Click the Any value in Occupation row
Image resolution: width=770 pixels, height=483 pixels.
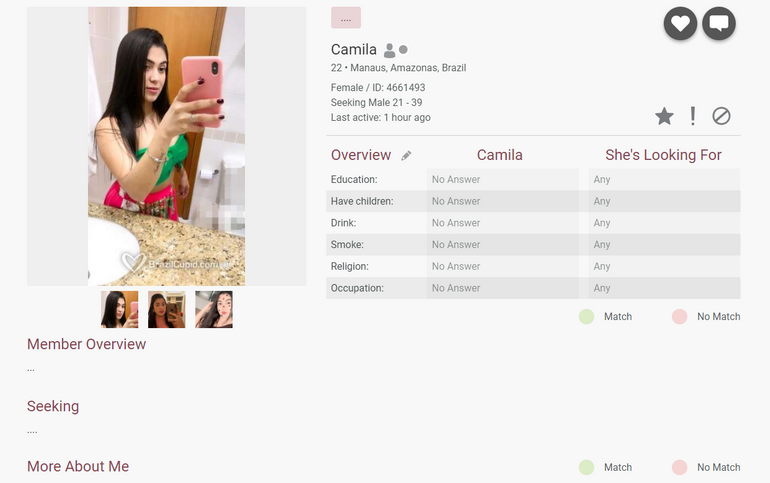tap(602, 288)
